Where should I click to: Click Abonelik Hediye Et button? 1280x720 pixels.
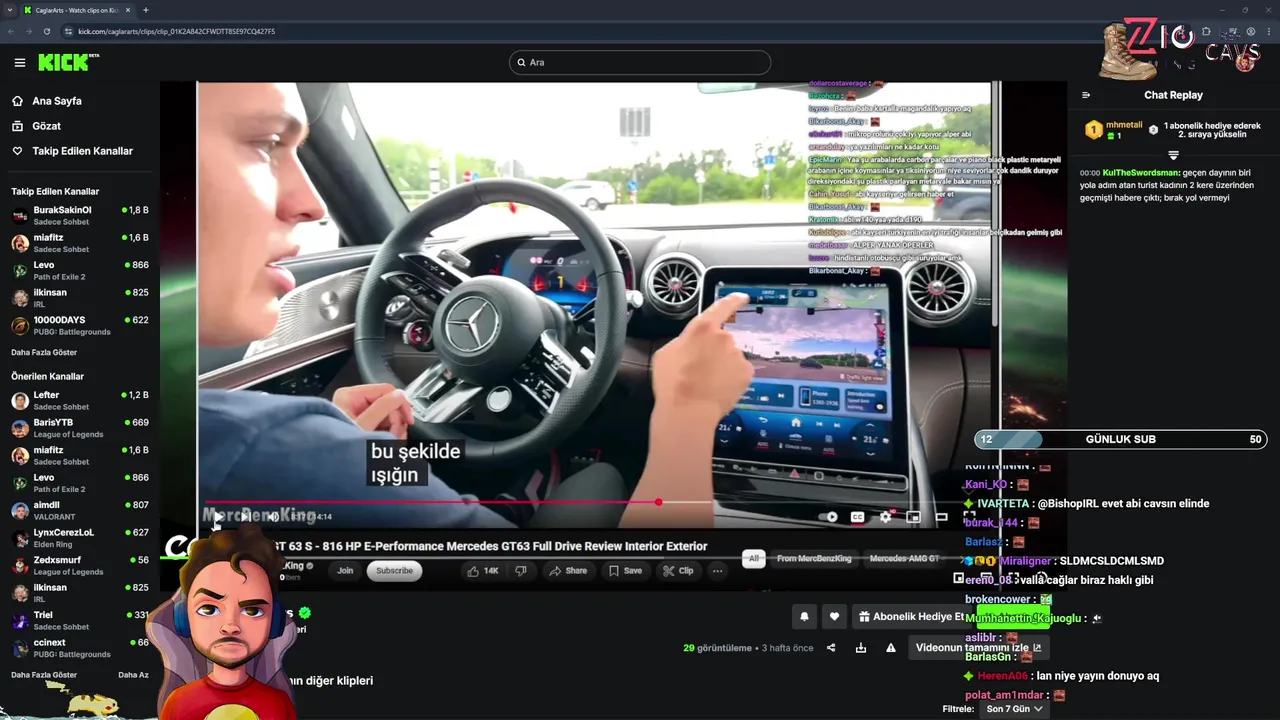[911, 617]
